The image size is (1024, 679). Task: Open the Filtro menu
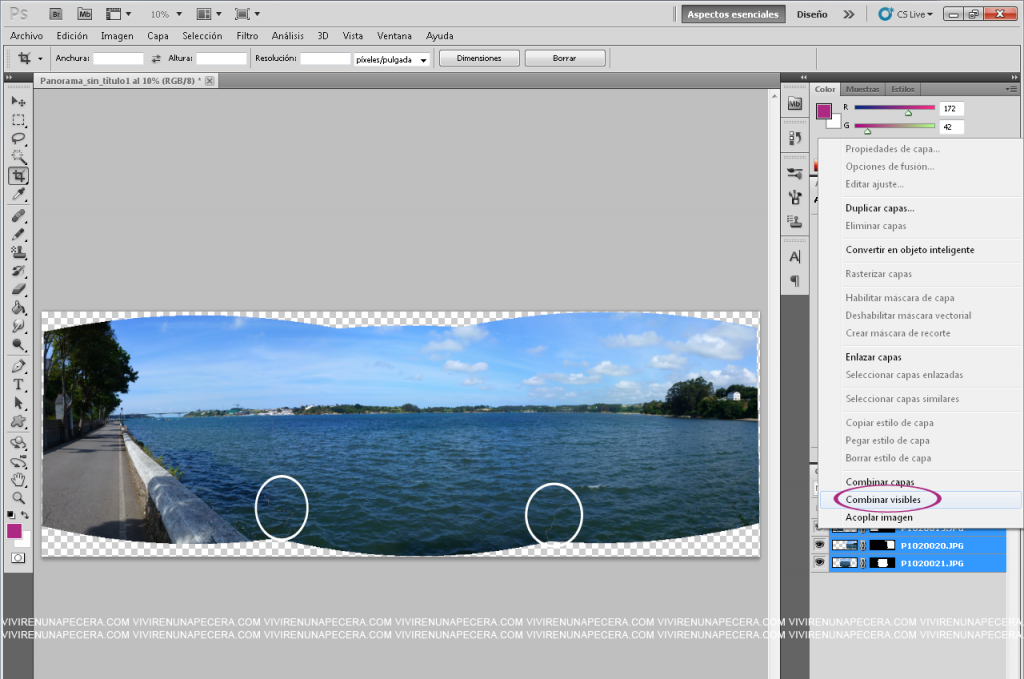[x=247, y=36]
